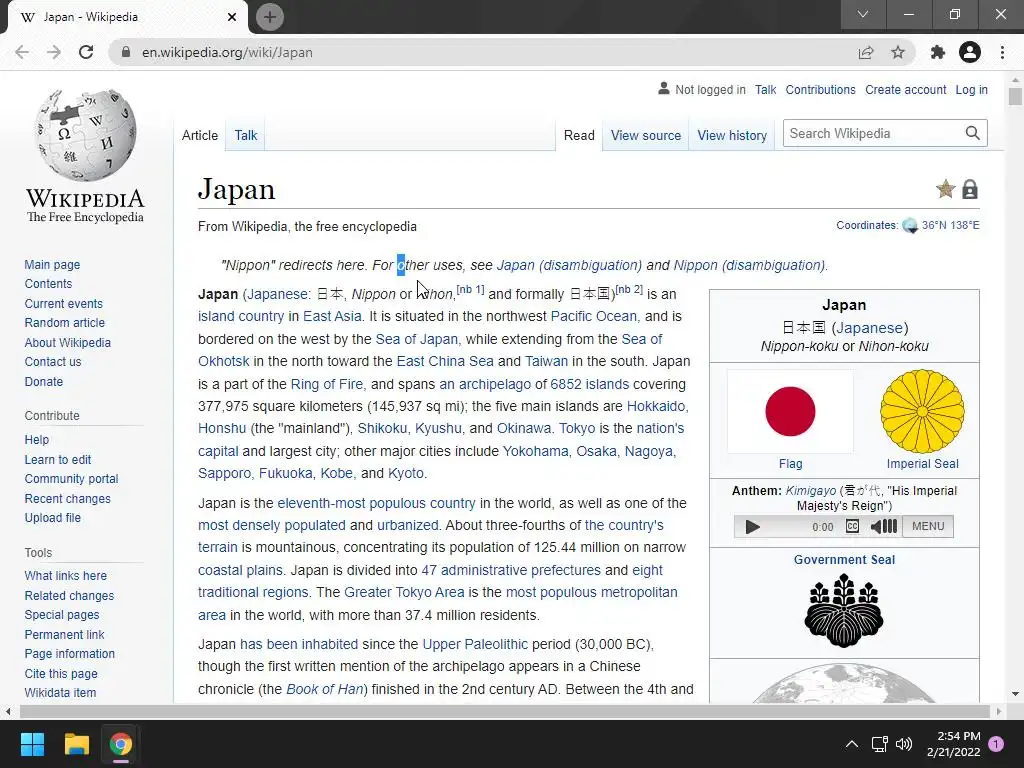Click the Donate sidebar link
This screenshot has width=1024, height=768.
pyautogui.click(x=44, y=381)
